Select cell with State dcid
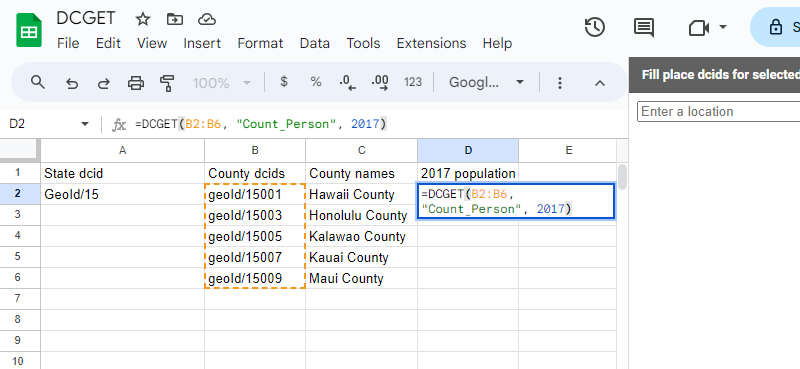This screenshot has width=800, height=369. 122,173
